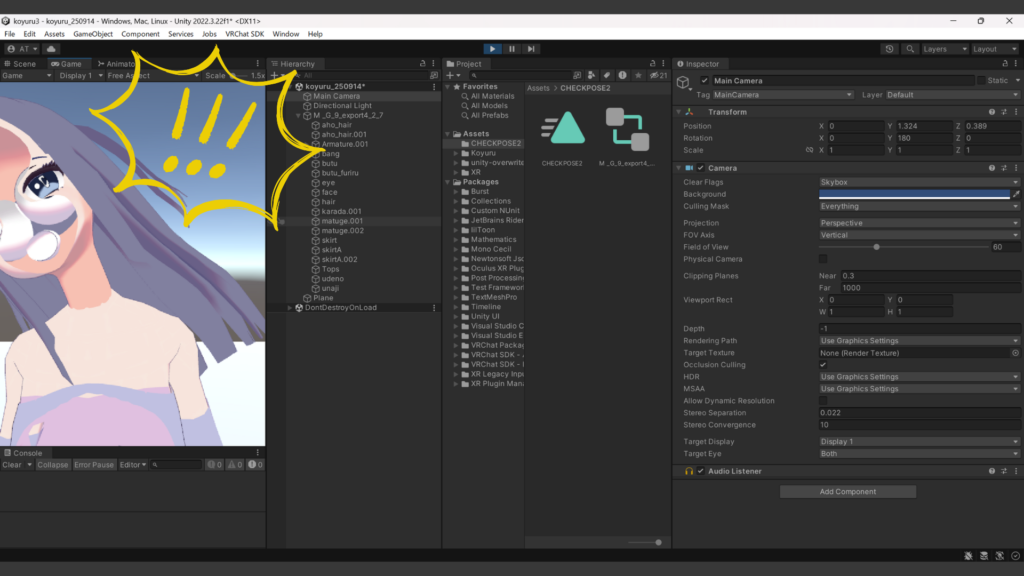Click the Console Clear button
This screenshot has height=576, width=1024.
coord(12,465)
